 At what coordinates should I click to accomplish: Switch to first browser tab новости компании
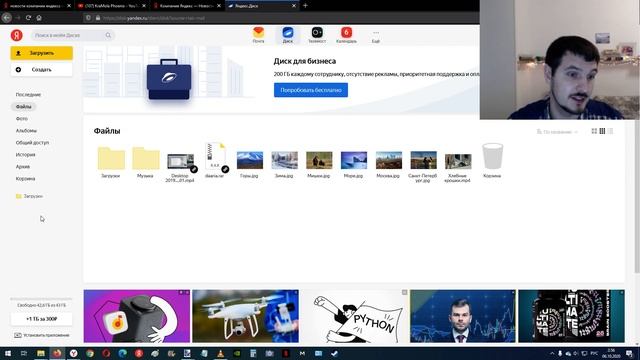click(37, 6)
